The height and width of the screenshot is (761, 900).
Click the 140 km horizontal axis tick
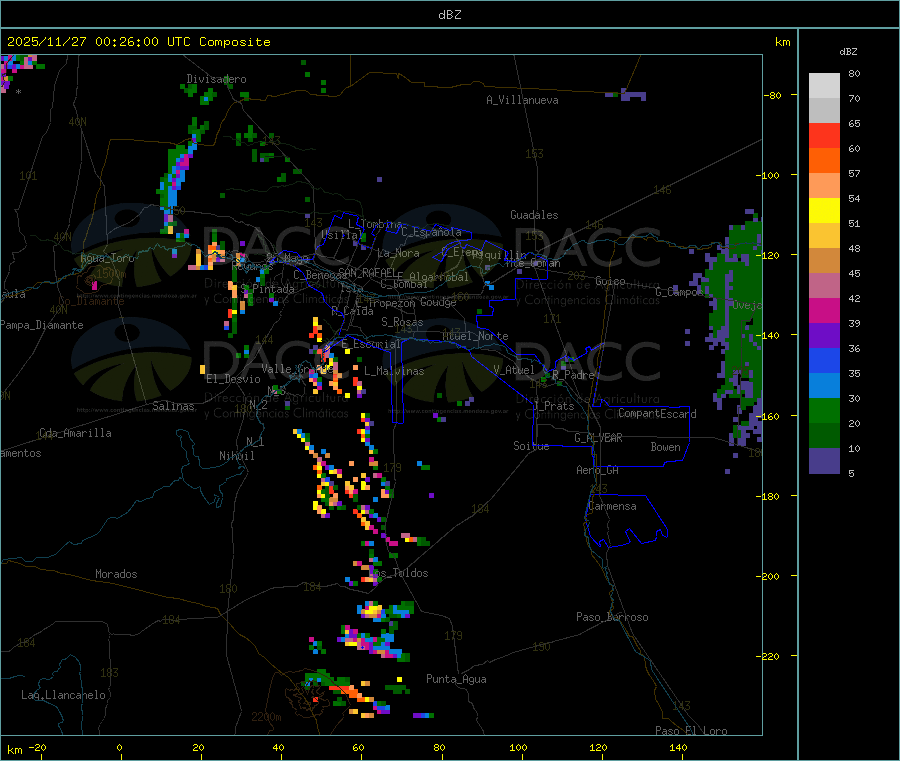(678, 747)
